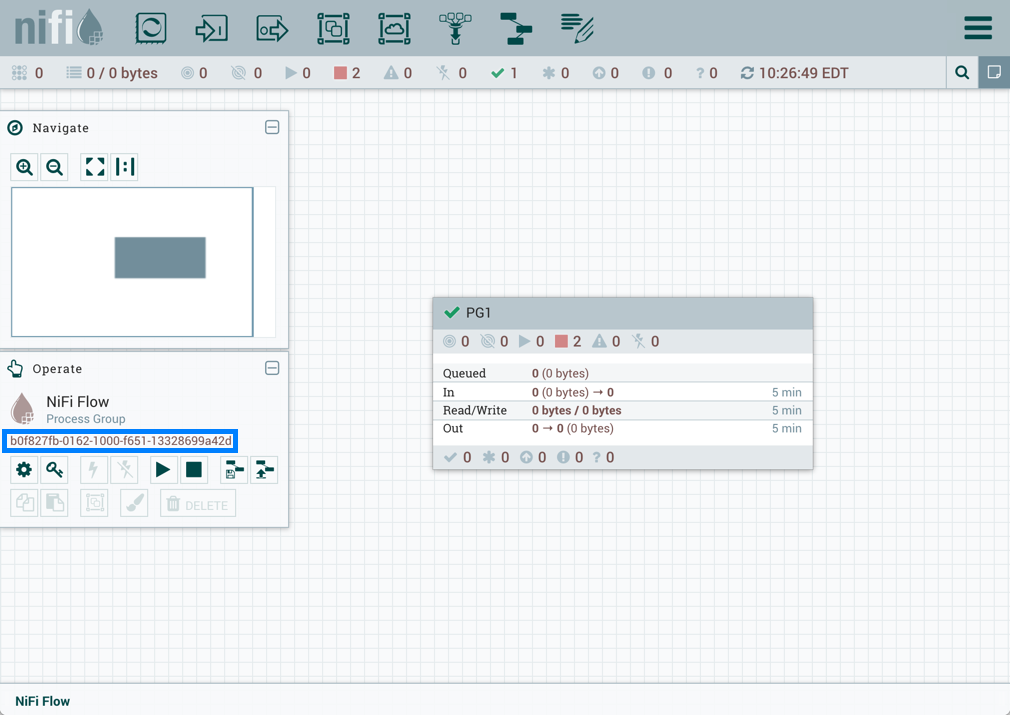
Task: Collapse the Operate panel
Action: pos(271,368)
